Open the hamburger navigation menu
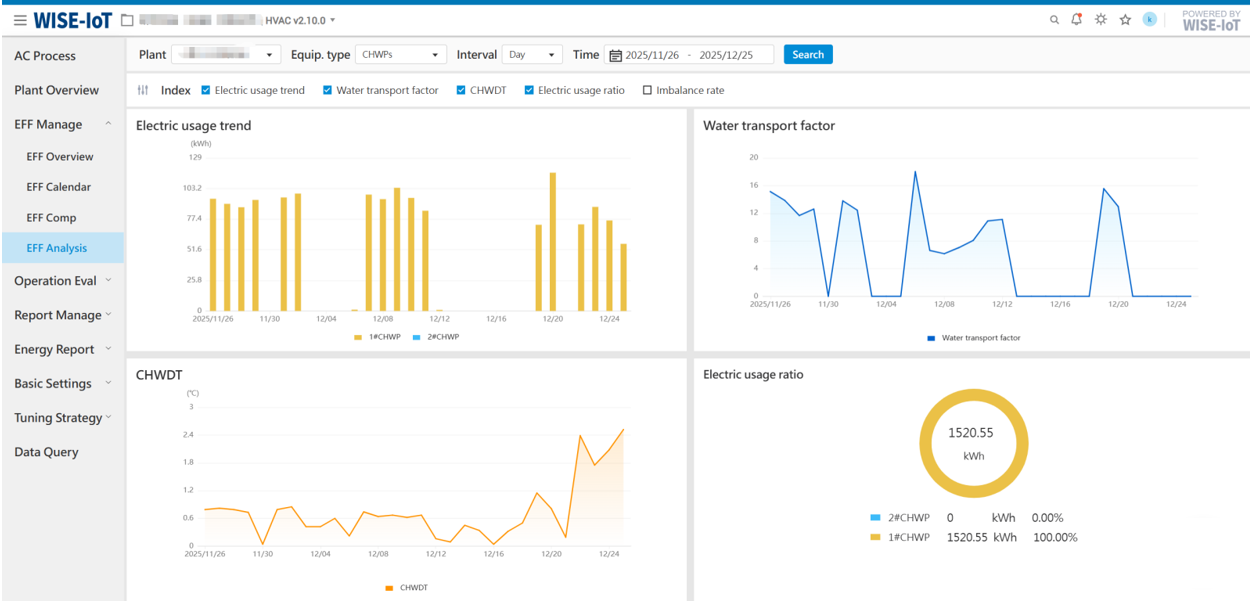The height and width of the screenshot is (601, 1250). pos(20,20)
